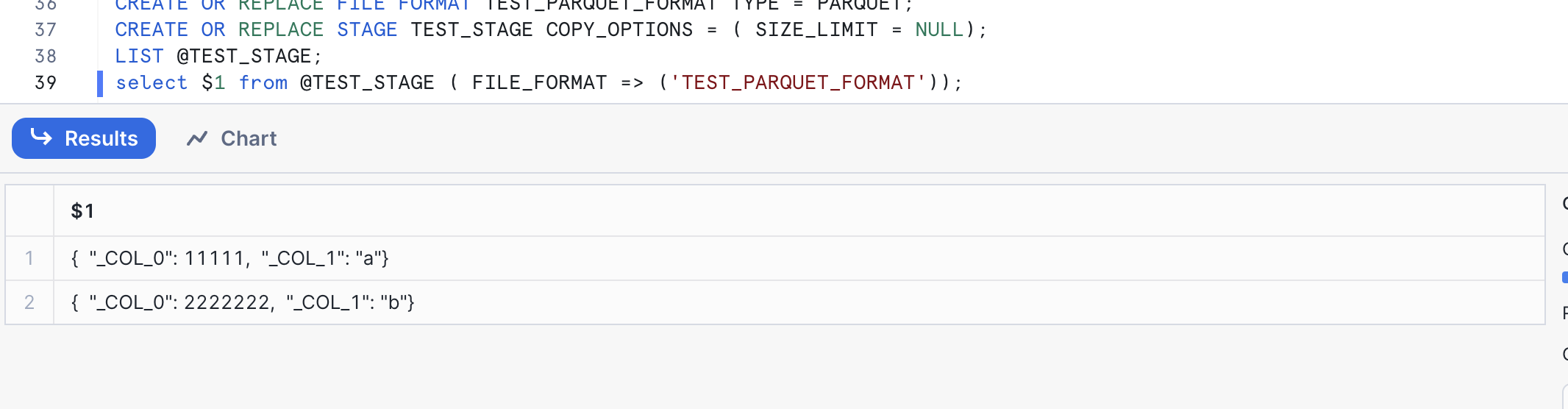Click line number 38 in editor gutter
Screen dimensions: 1568x409
pyautogui.click(x=46, y=56)
